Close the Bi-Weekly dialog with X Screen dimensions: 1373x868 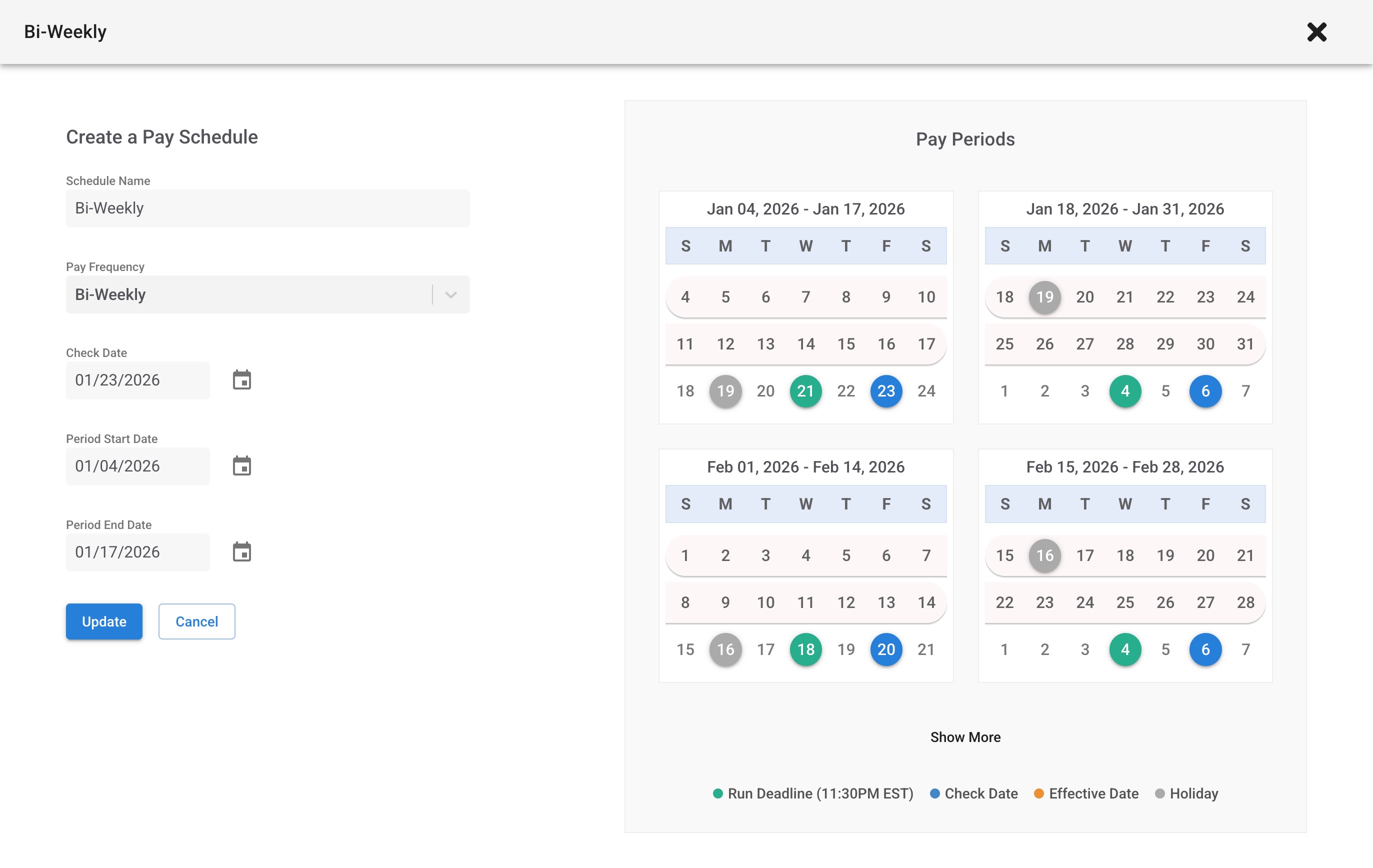[x=1316, y=32]
